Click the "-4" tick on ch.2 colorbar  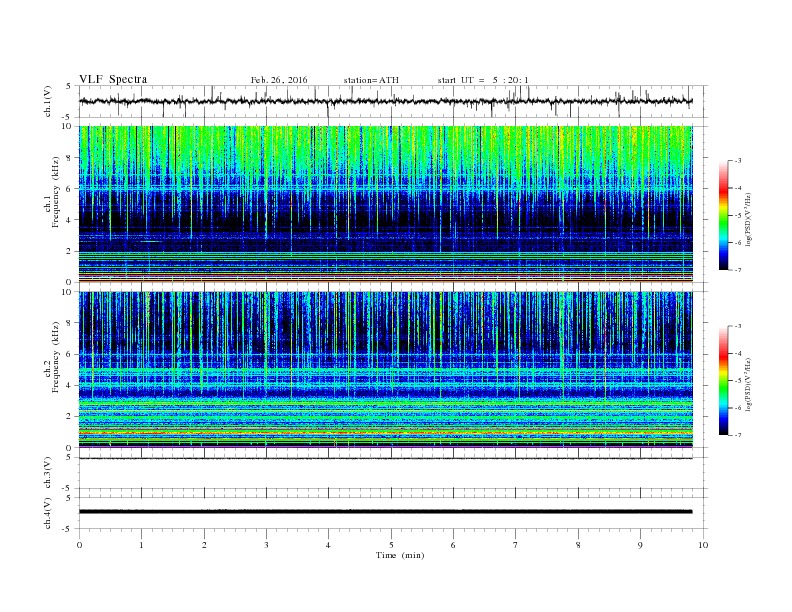coord(737,353)
